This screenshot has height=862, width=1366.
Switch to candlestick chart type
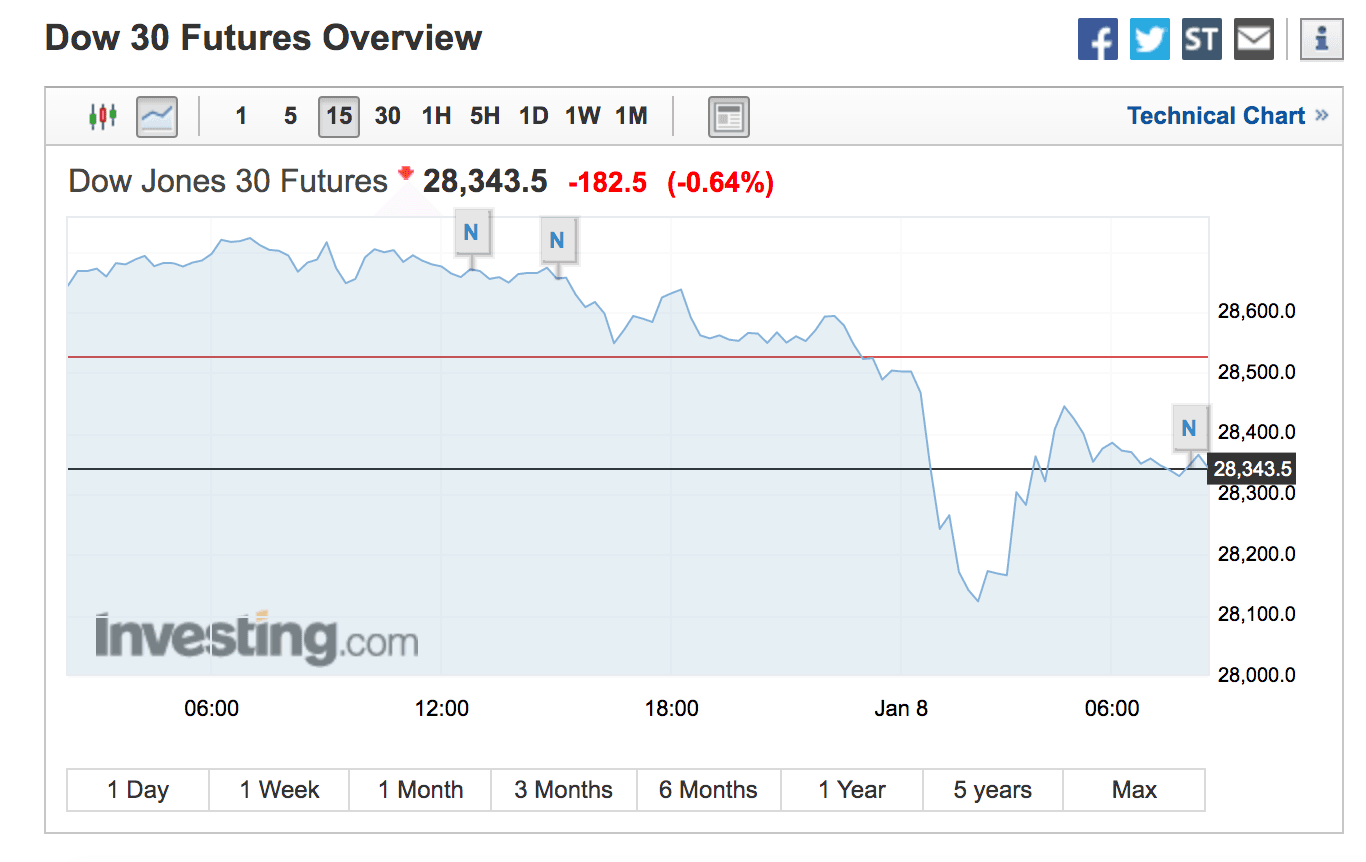click(103, 116)
